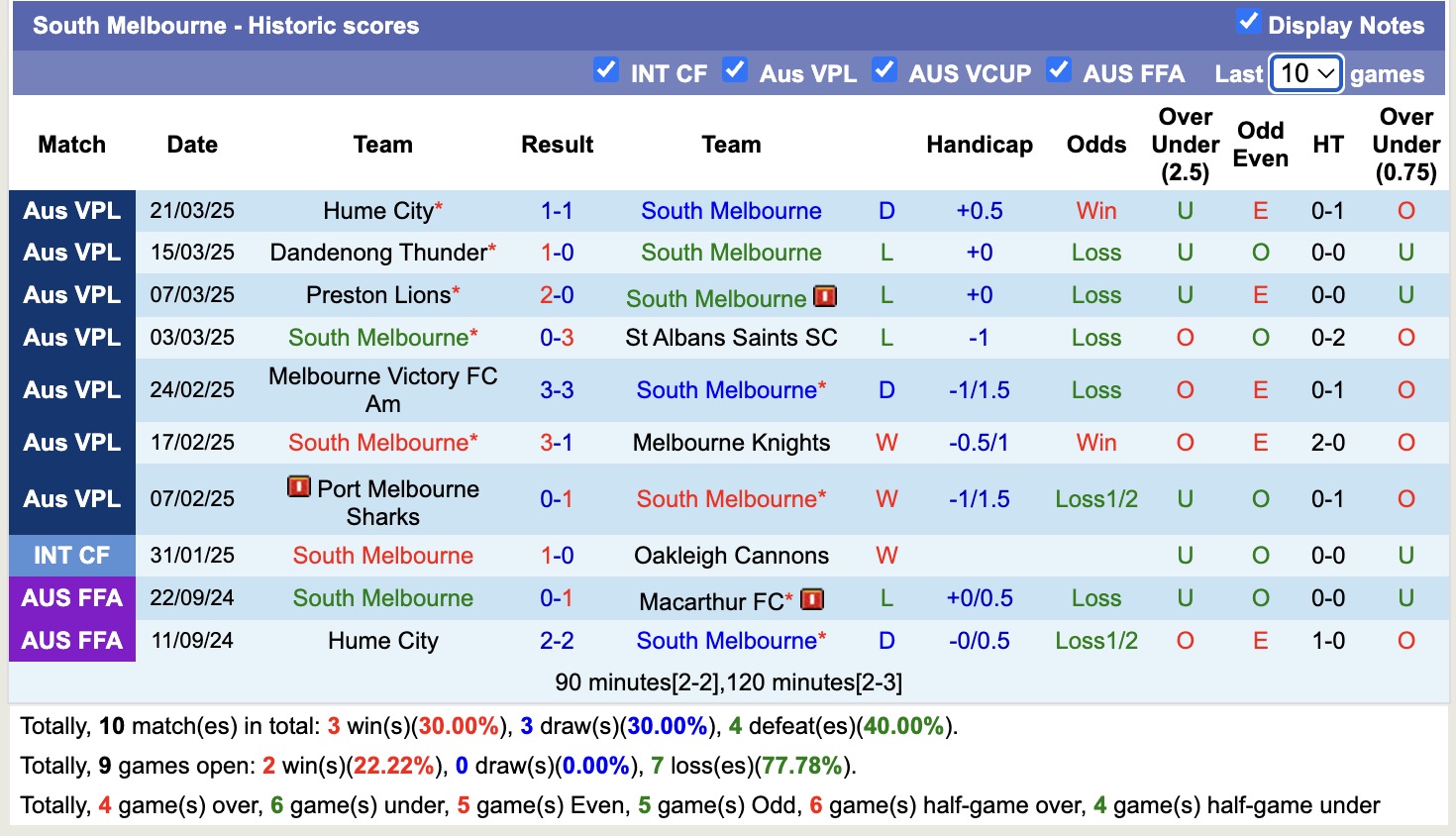Disable the Aus VPL filter checkbox
Image resolution: width=1456 pixels, height=836 pixels.
coord(735,70)
